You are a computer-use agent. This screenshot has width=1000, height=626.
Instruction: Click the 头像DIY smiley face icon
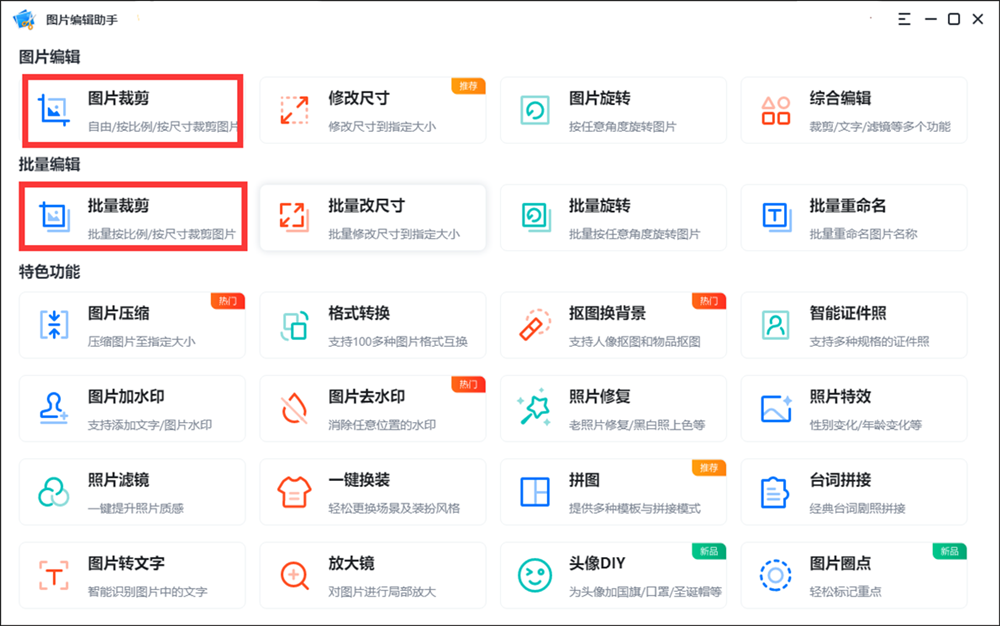pos(534,576)
